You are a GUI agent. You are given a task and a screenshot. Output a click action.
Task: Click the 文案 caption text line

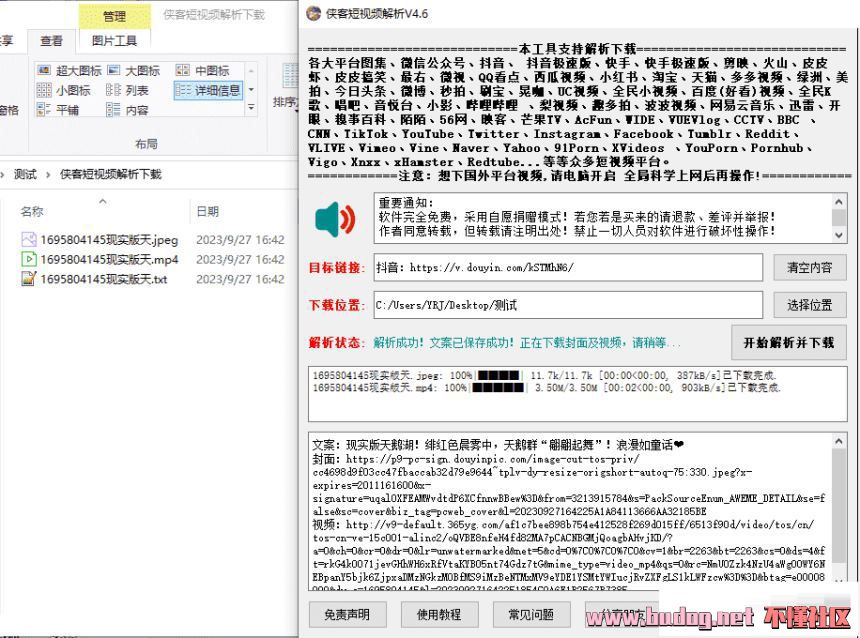(x=498, y=444)
